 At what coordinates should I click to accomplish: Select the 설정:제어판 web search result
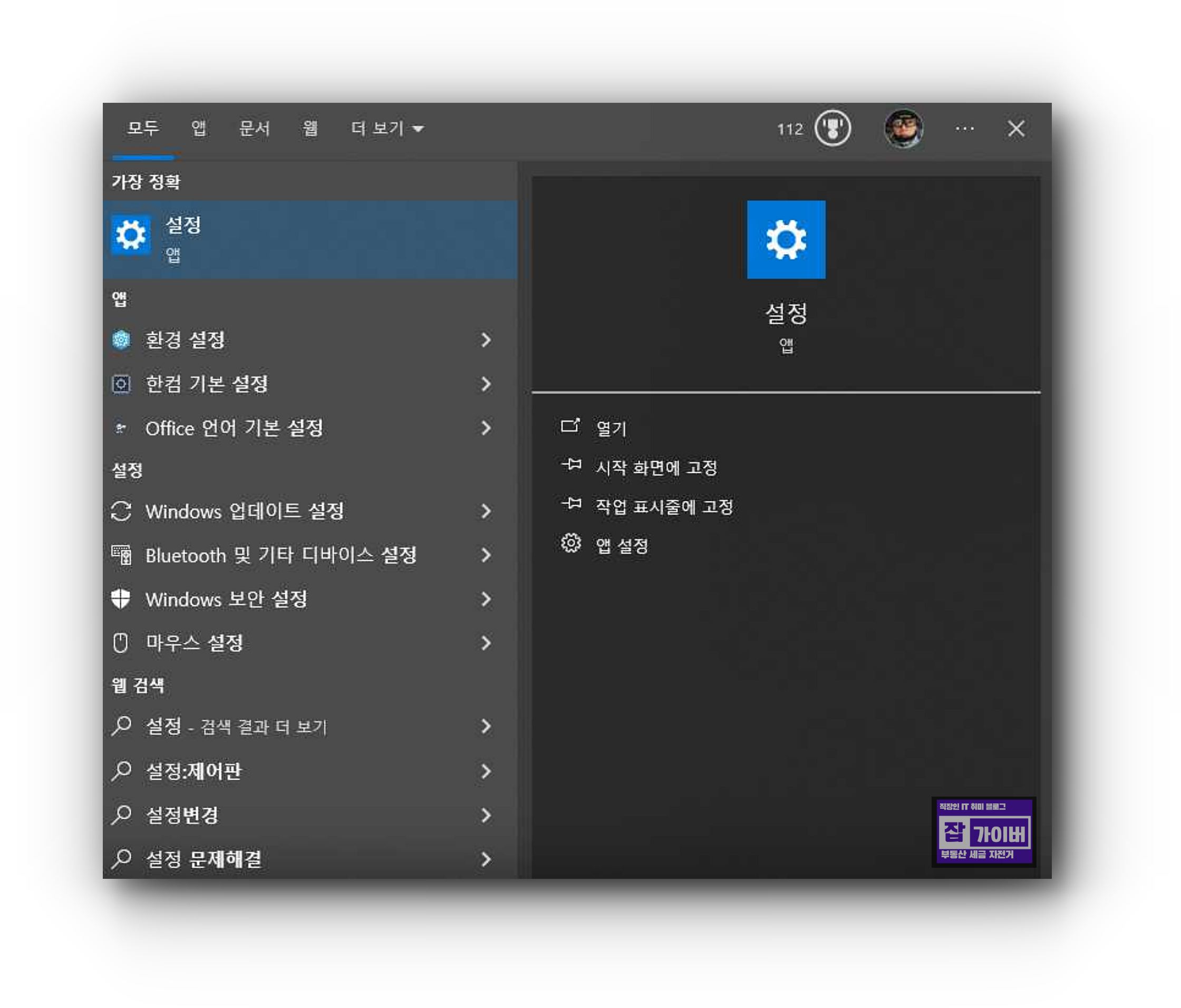point(194,771)
